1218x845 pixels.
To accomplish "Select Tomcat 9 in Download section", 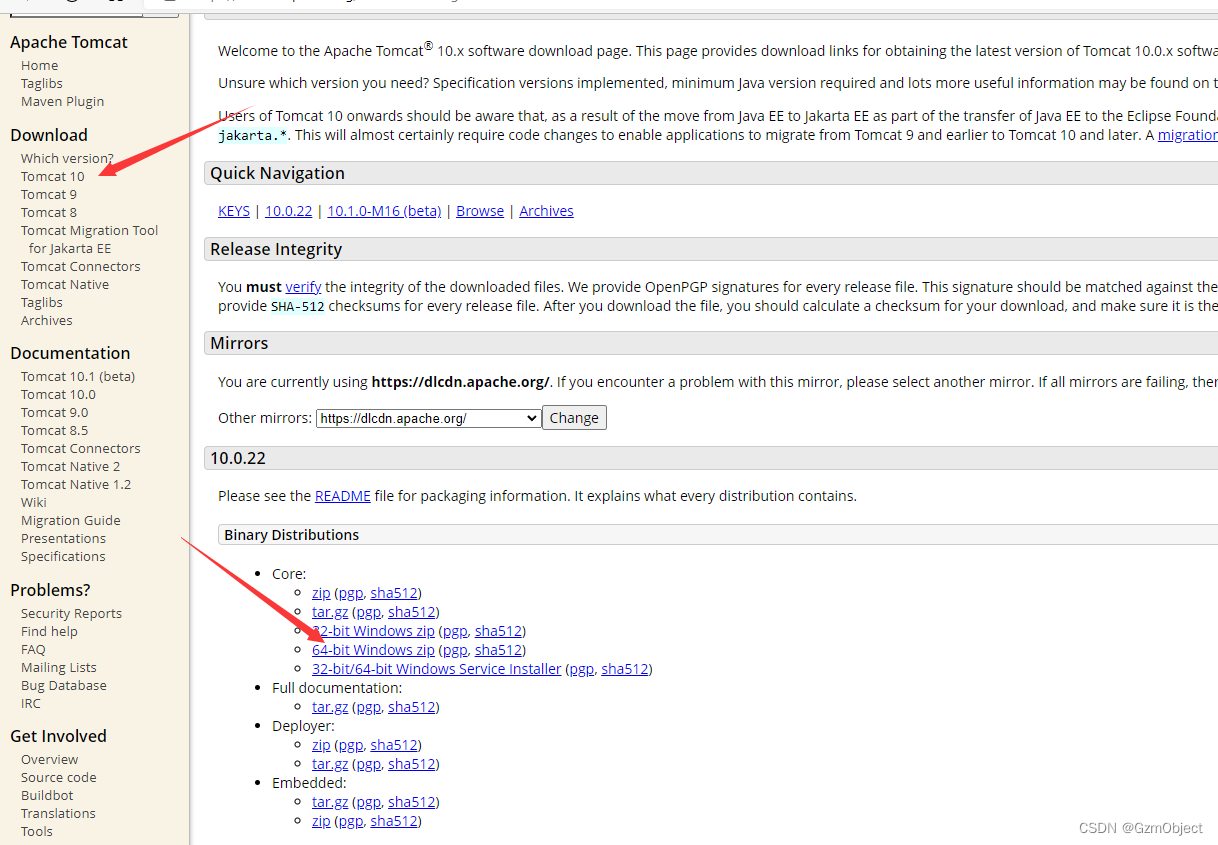I will (x=49, y=194).
